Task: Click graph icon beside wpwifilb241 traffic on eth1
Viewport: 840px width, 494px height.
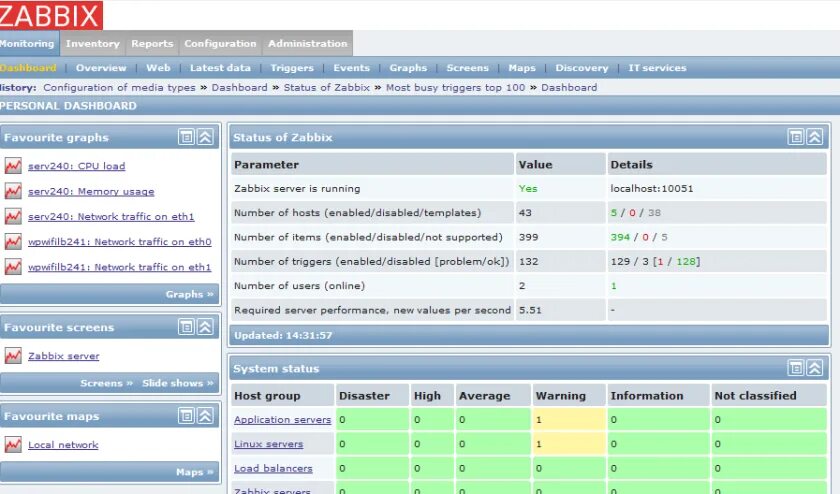Action: pos(13,266)
